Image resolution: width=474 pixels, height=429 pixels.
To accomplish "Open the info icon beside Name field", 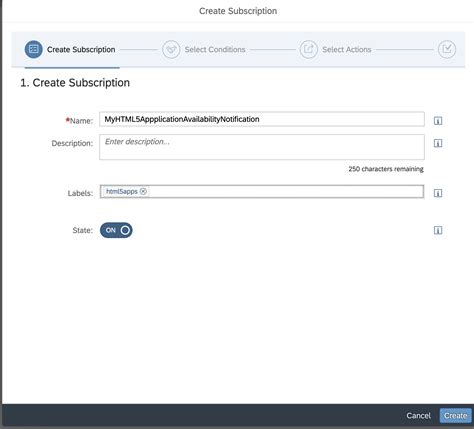I will (x=438, y=121).
